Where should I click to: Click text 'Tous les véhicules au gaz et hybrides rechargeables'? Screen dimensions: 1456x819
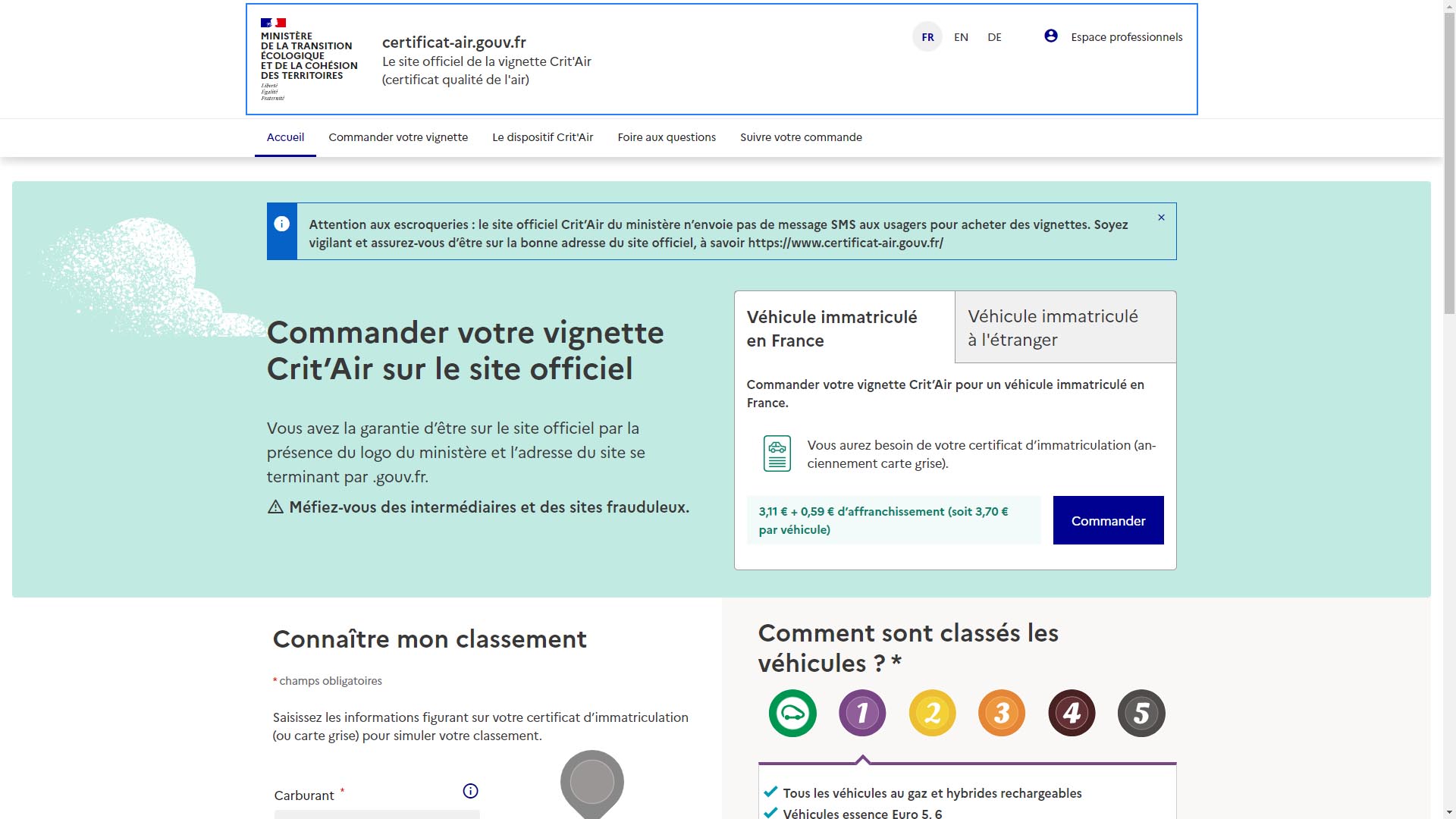tap(932, 793)
